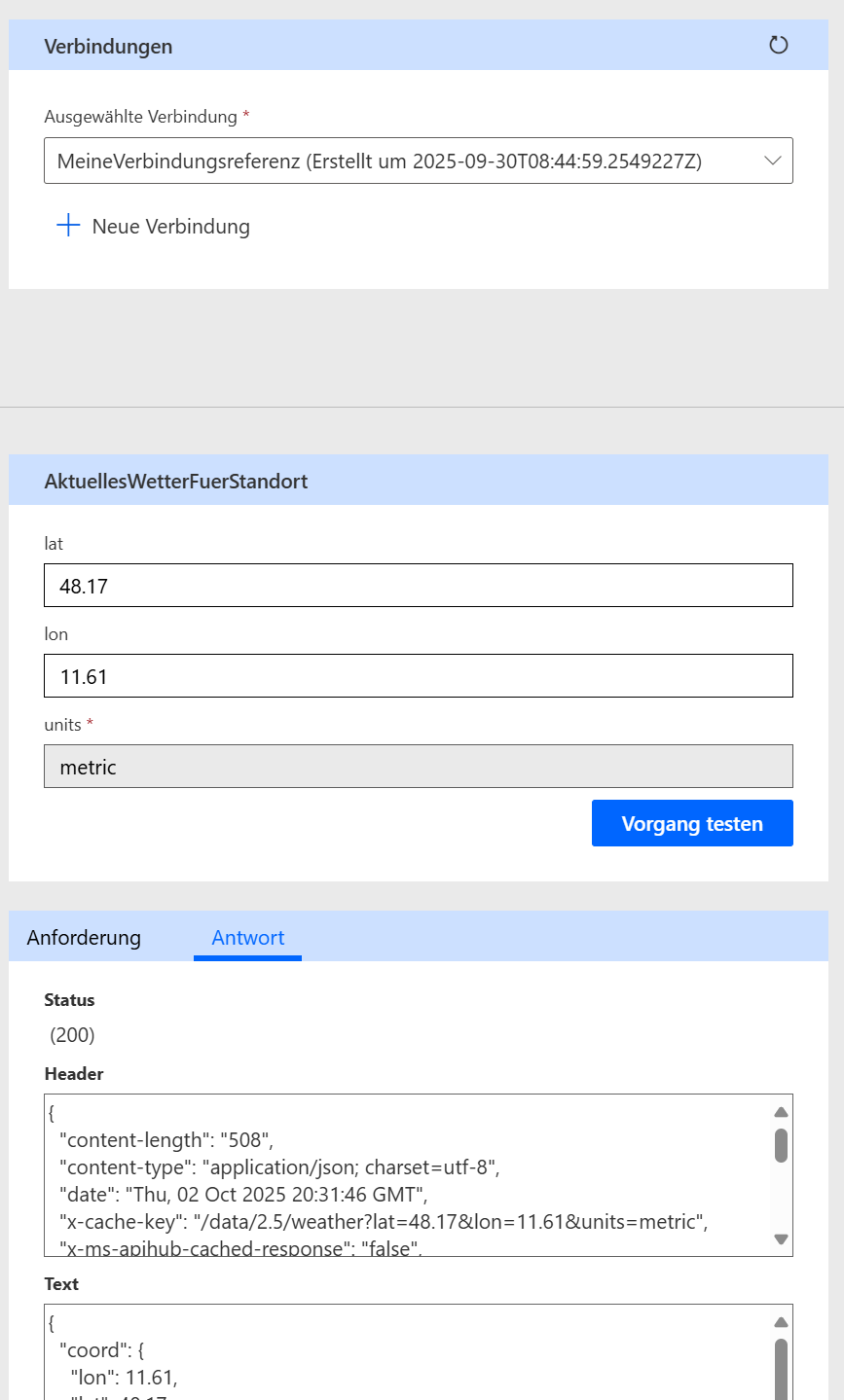Click inside the Text response body box
The image size is (844, 1400).
tap(409, 1357)
